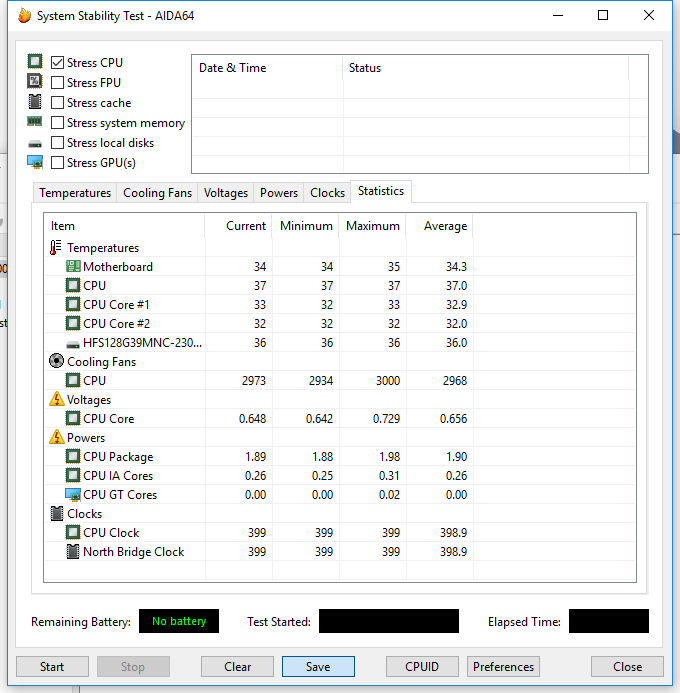The image size is (680, 693).
Task: Click the chip icon of CPU Clock row
Action: tap(73, 533)
